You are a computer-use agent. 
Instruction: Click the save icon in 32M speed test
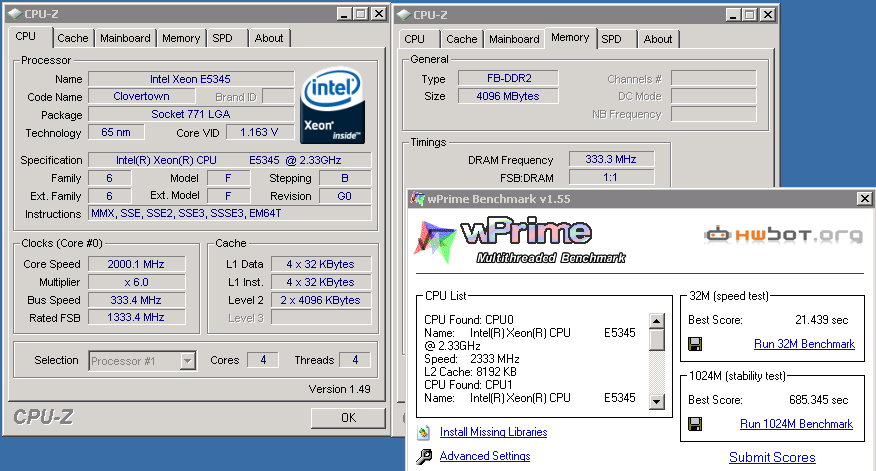(x=695, y=344)
